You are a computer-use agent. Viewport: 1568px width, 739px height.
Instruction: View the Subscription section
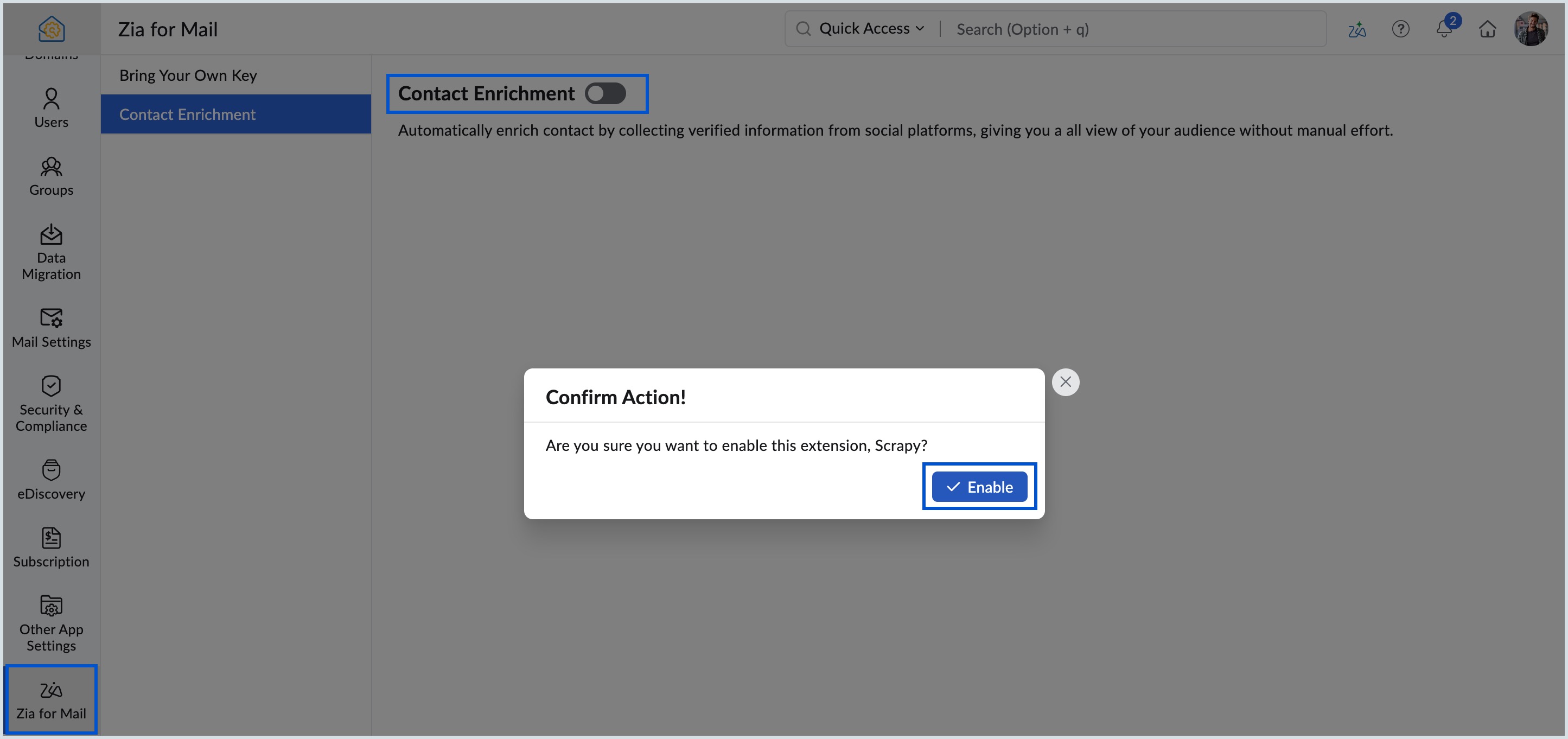tap(50, 546)
